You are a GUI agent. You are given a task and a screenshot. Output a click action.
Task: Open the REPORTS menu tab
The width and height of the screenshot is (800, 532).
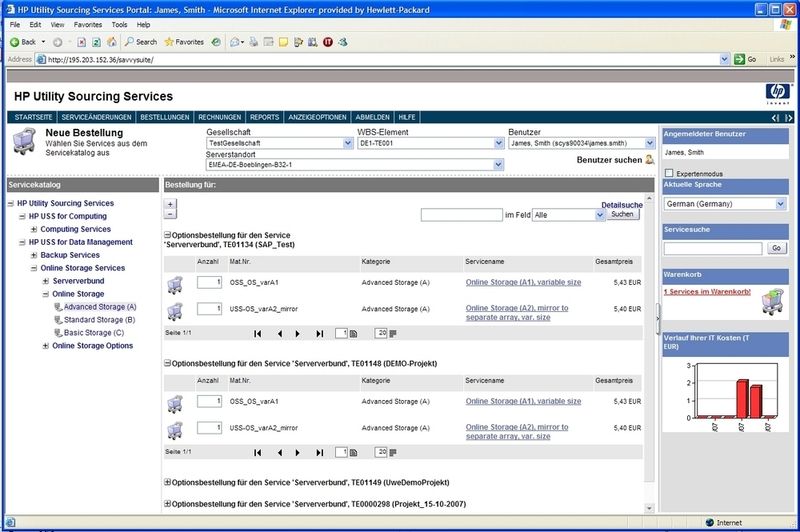coord(264,117)
